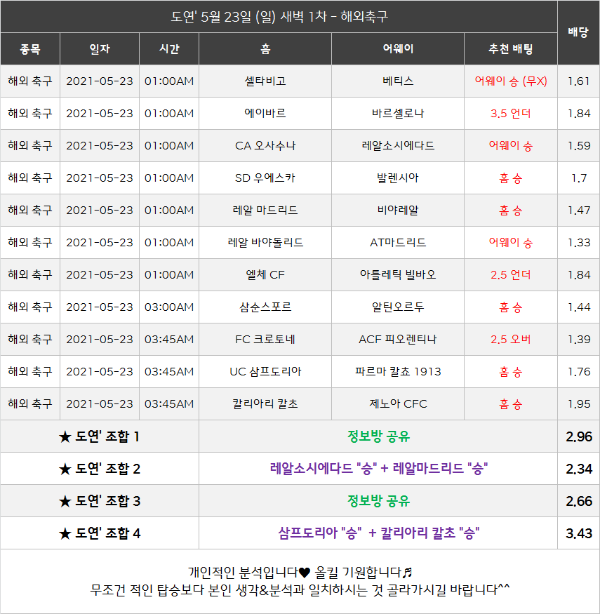This screenshot has width=600, height=614.
Task: Click the '시간' column header
Action: point(169,49)
